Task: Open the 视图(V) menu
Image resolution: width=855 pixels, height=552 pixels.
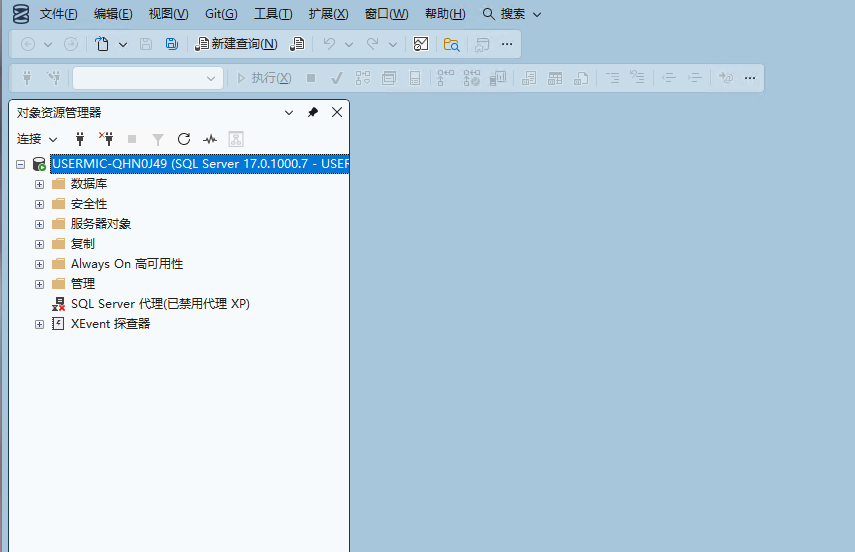Action: click(168, 14)
